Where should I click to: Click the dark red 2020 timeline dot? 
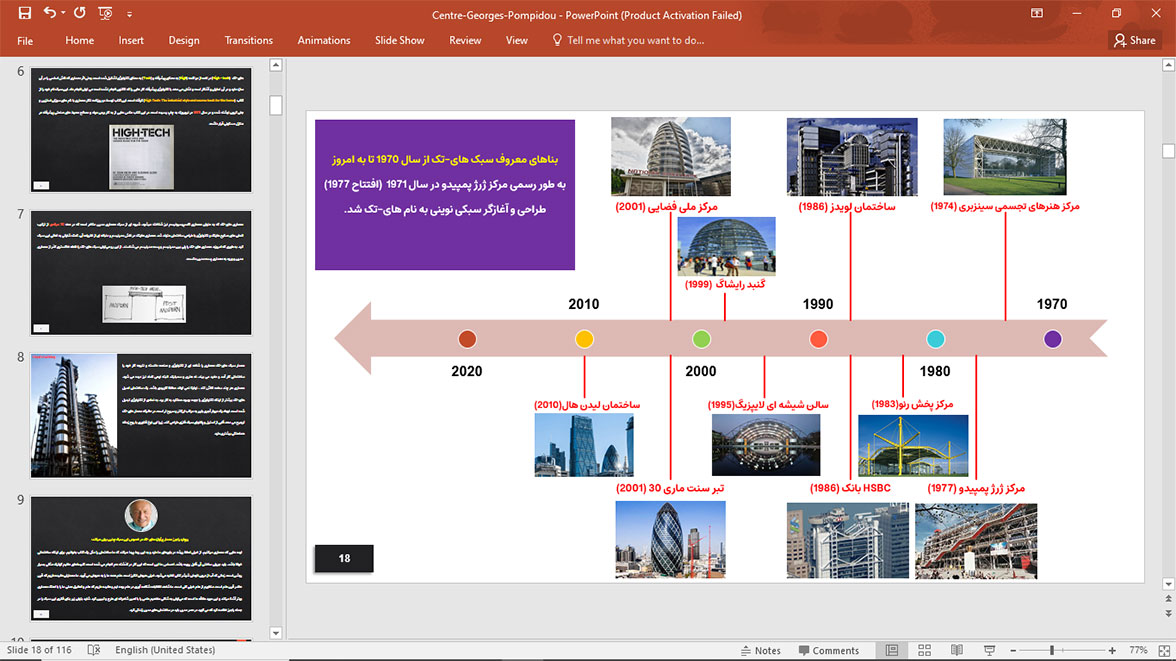[x=467, y=339]
